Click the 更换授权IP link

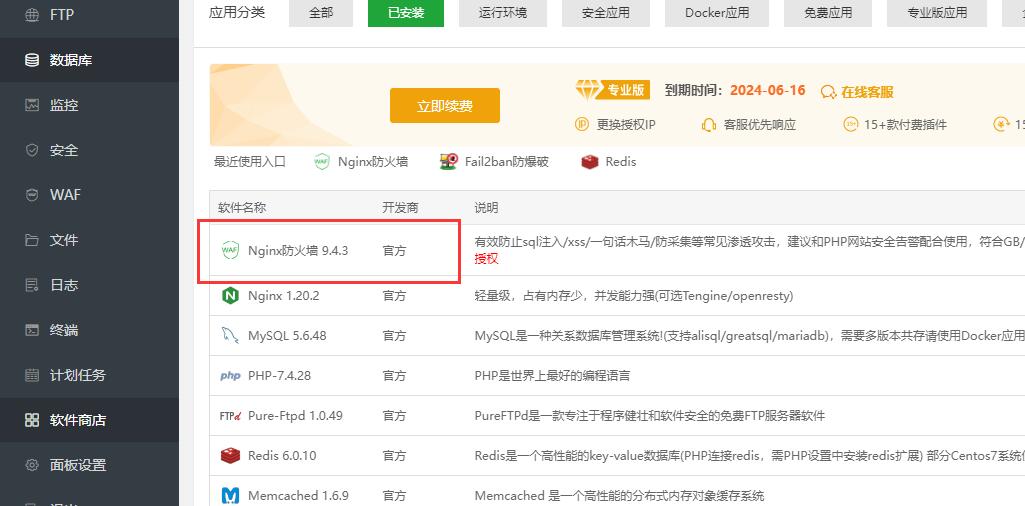[626, 124]
